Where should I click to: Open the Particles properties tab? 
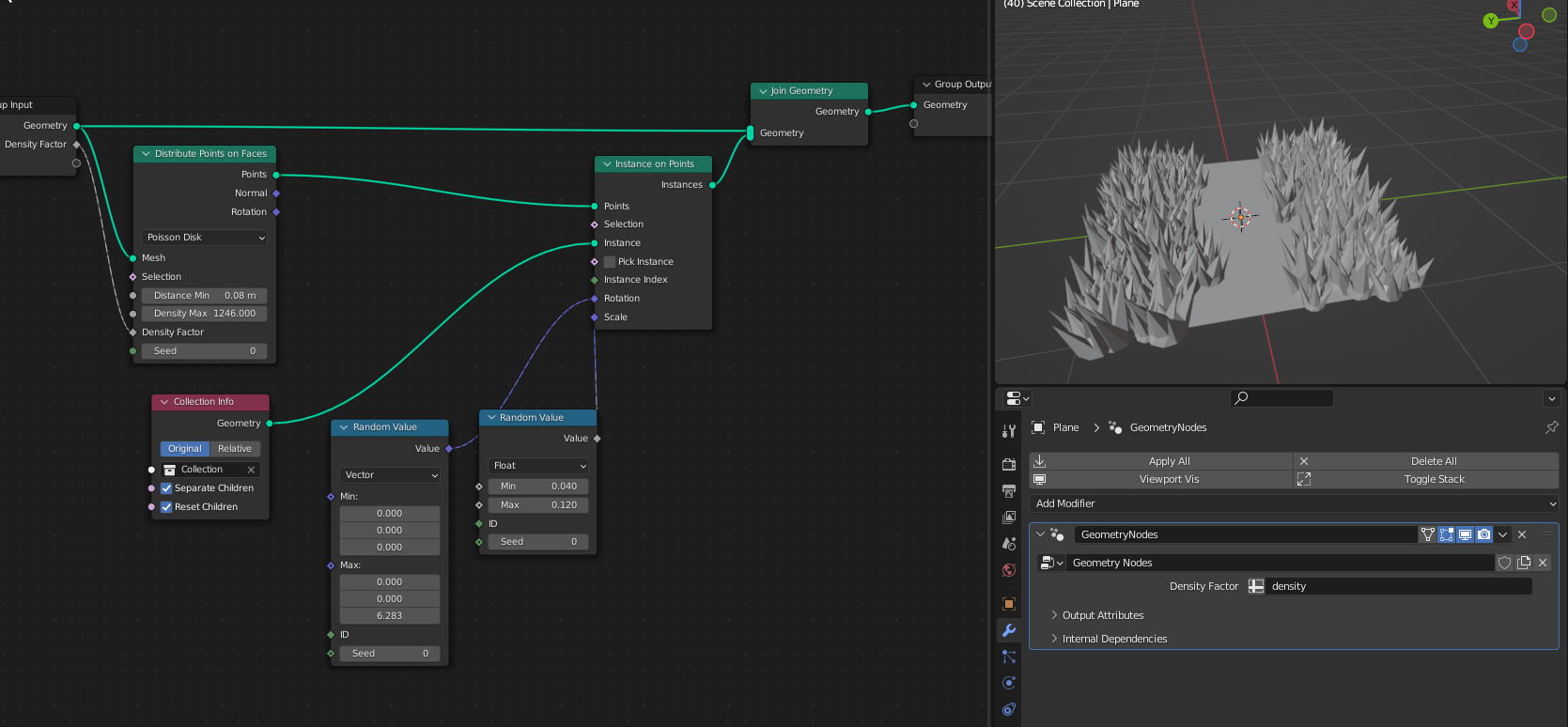(1009, 657)
